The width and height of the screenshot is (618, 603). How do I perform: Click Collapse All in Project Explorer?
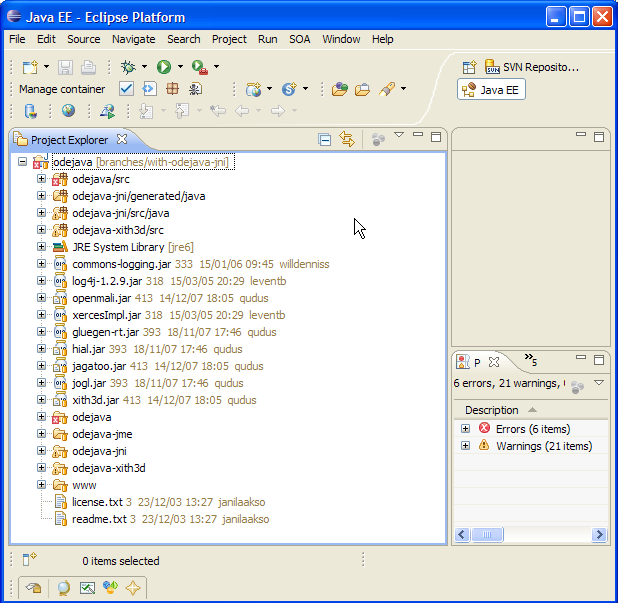(x=324, y=140)
